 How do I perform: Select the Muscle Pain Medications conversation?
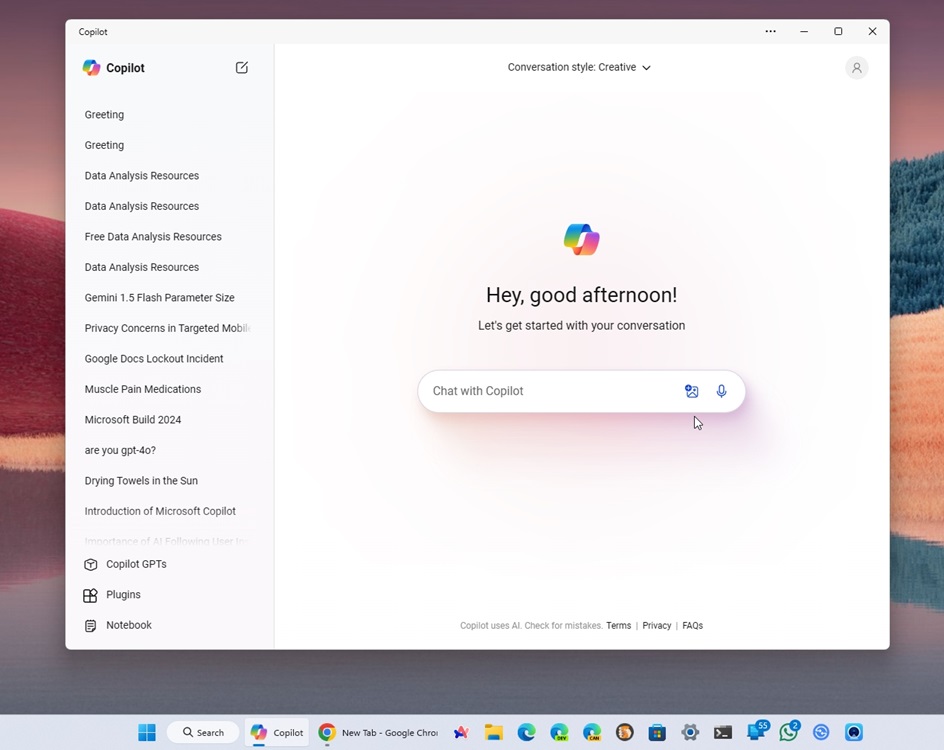142,388
